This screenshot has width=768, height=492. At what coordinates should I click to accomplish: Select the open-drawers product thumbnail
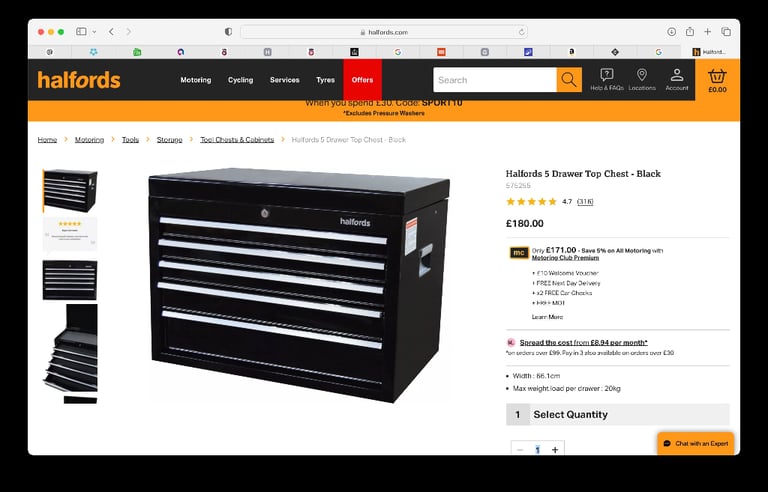tap(70, 348)
